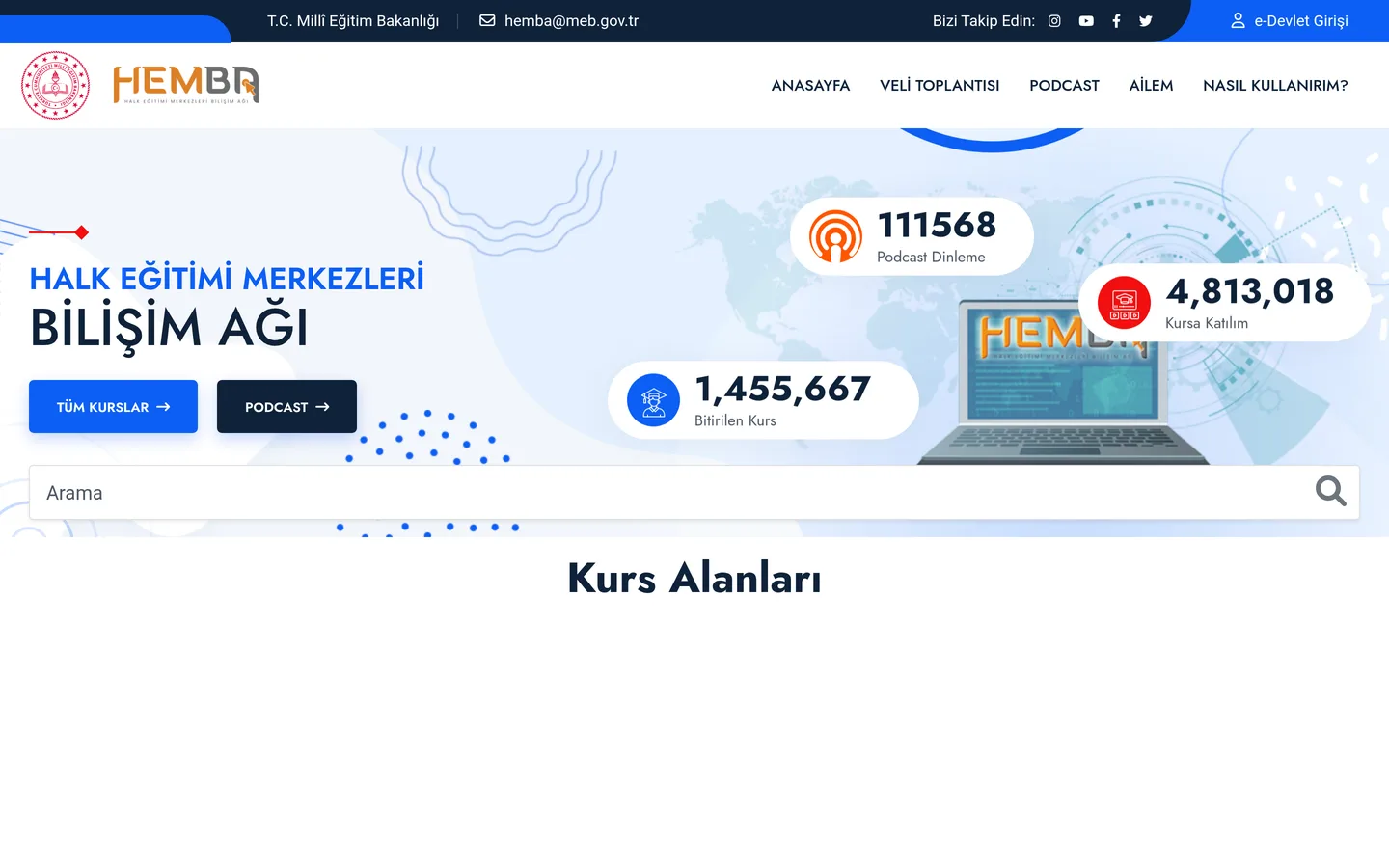Click the dark PODCAST button with arrow
This screenshot has height=868, width=1389.
pyautogui.click(x=286, y=406)
